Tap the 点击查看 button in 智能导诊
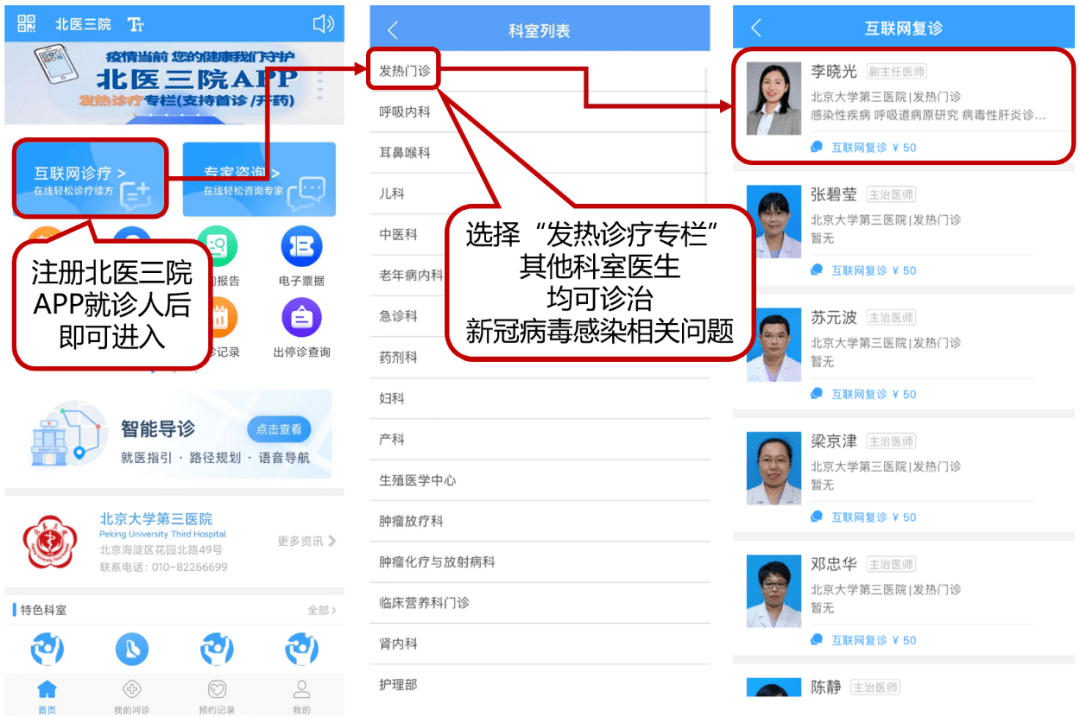Viewport: 1080px width, 717px height. tap(278, 429)
